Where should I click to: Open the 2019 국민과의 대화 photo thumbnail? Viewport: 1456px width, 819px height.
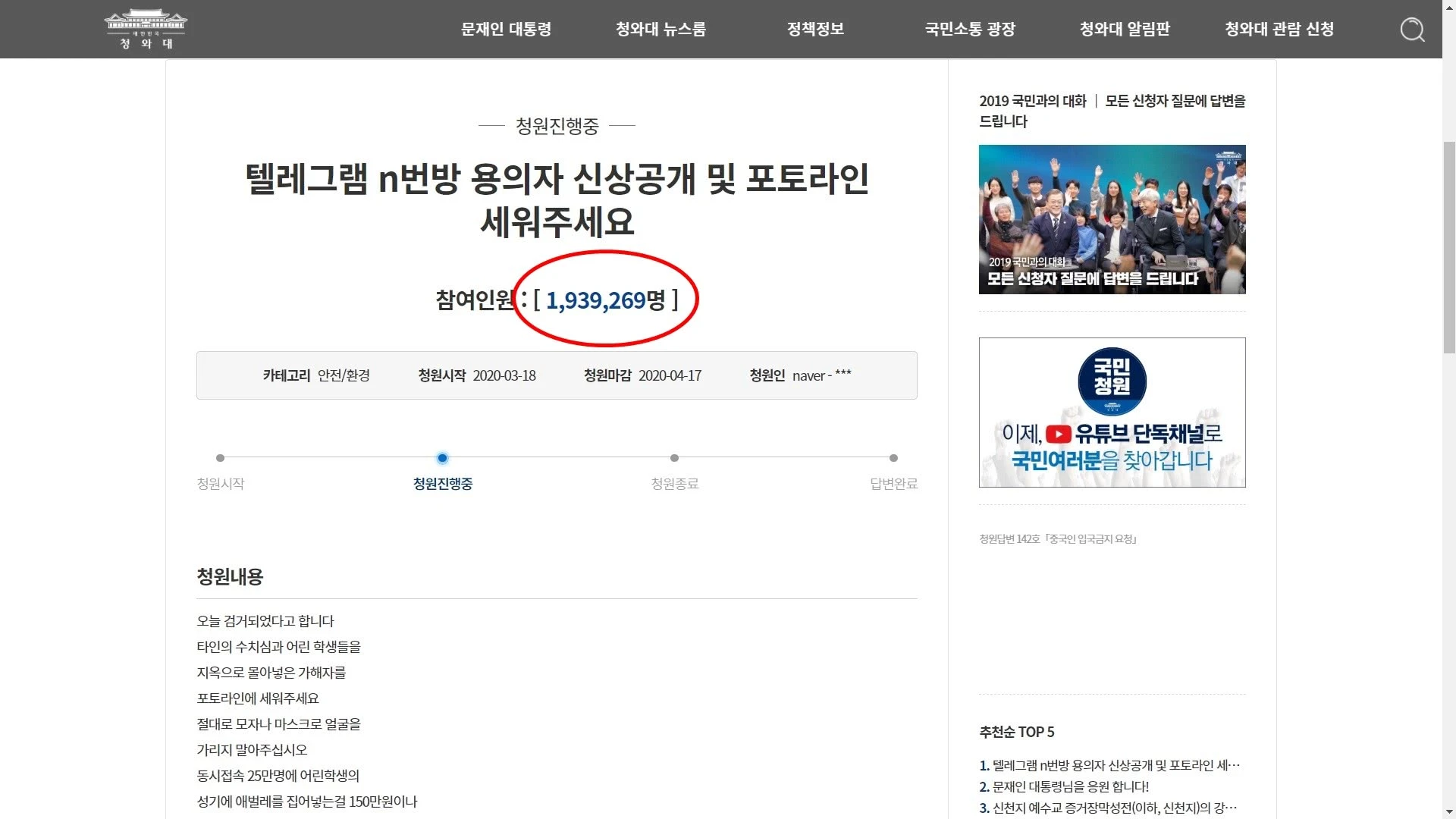[1112, 219]
